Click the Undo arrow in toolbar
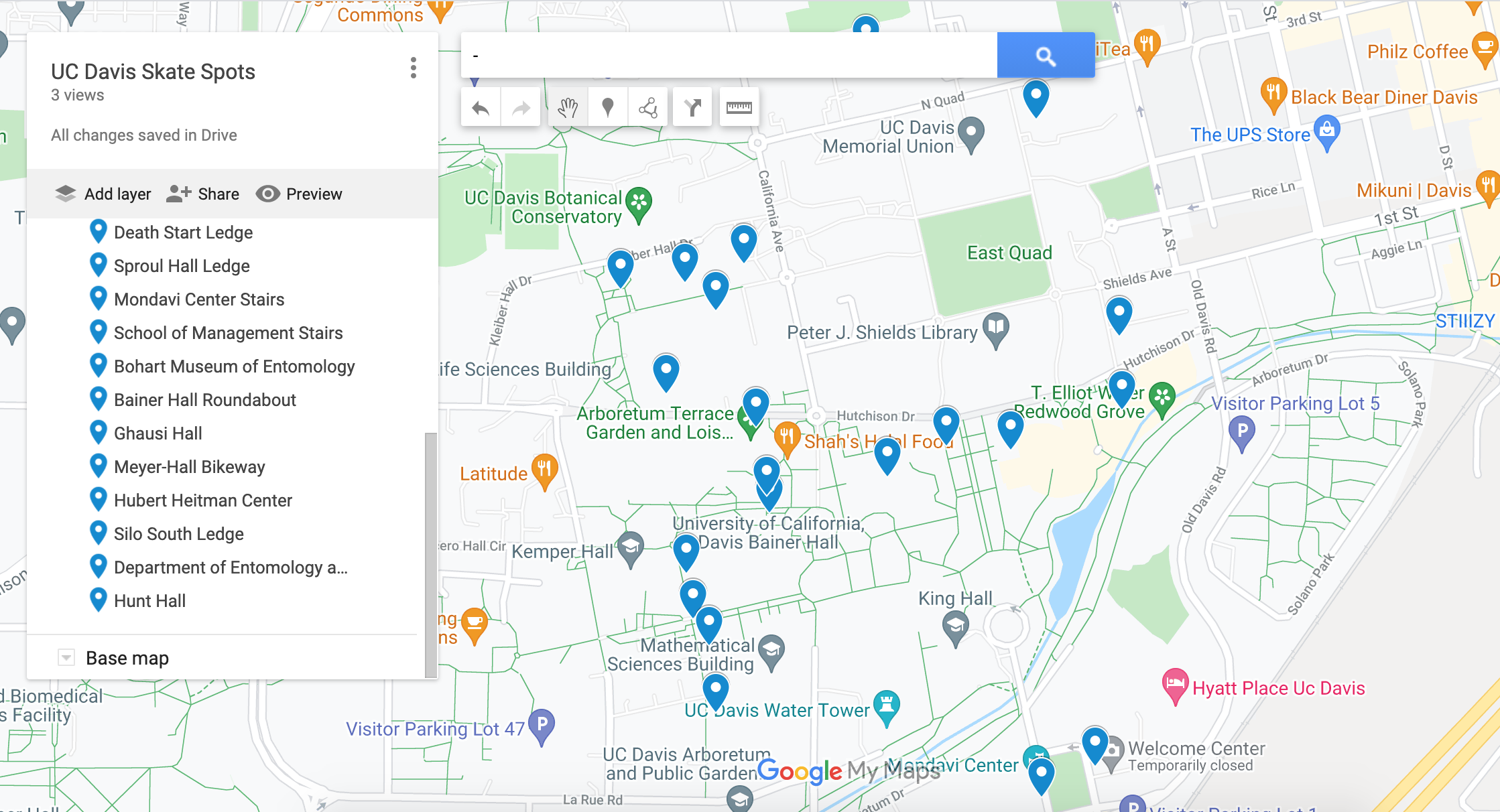1500x812 pixels. coord(481,107)
